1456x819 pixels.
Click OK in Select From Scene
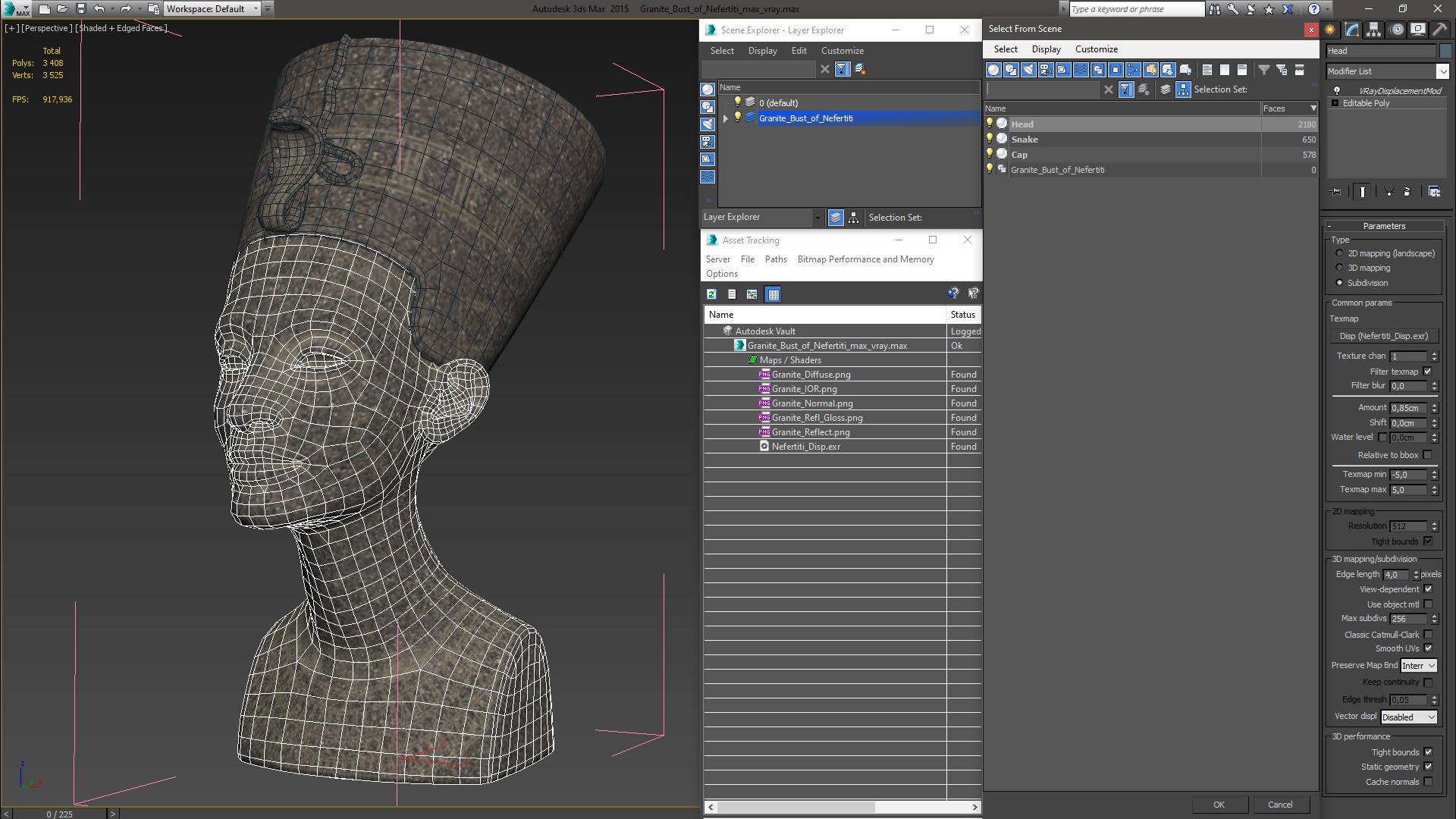(x=1219, y=805)
